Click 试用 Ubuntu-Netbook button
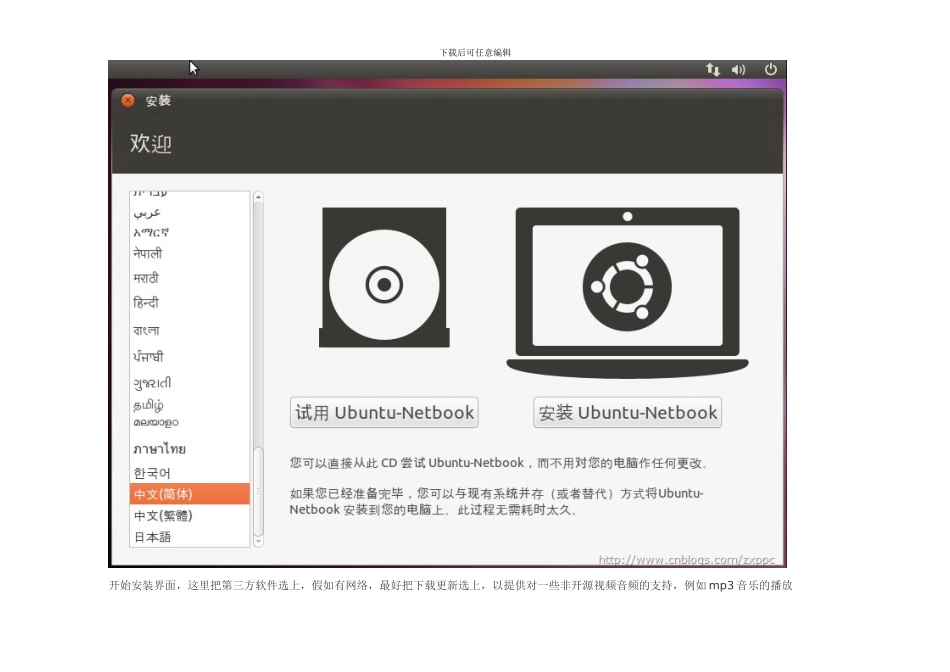950x672 pixels. (x=384, y=413)
